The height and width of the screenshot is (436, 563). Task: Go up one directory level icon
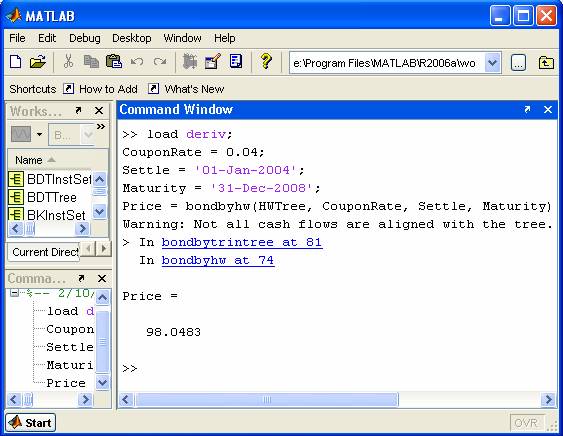pyautogui.click(x=546, y=63)
